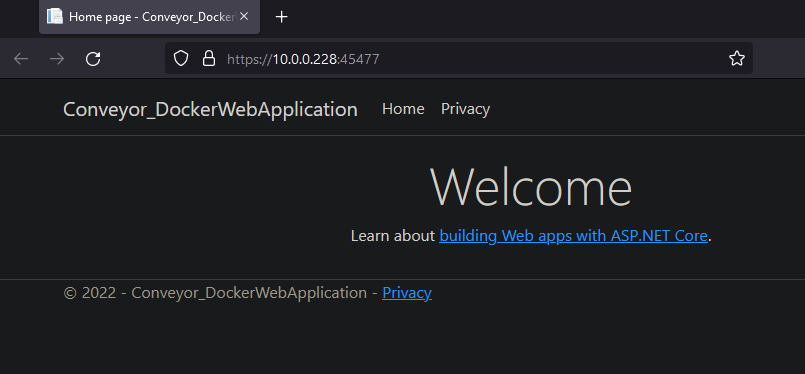Follow the building Web apps with ASP.NET Core link
This screenshot has height=374, width=805.
[573, 236]
